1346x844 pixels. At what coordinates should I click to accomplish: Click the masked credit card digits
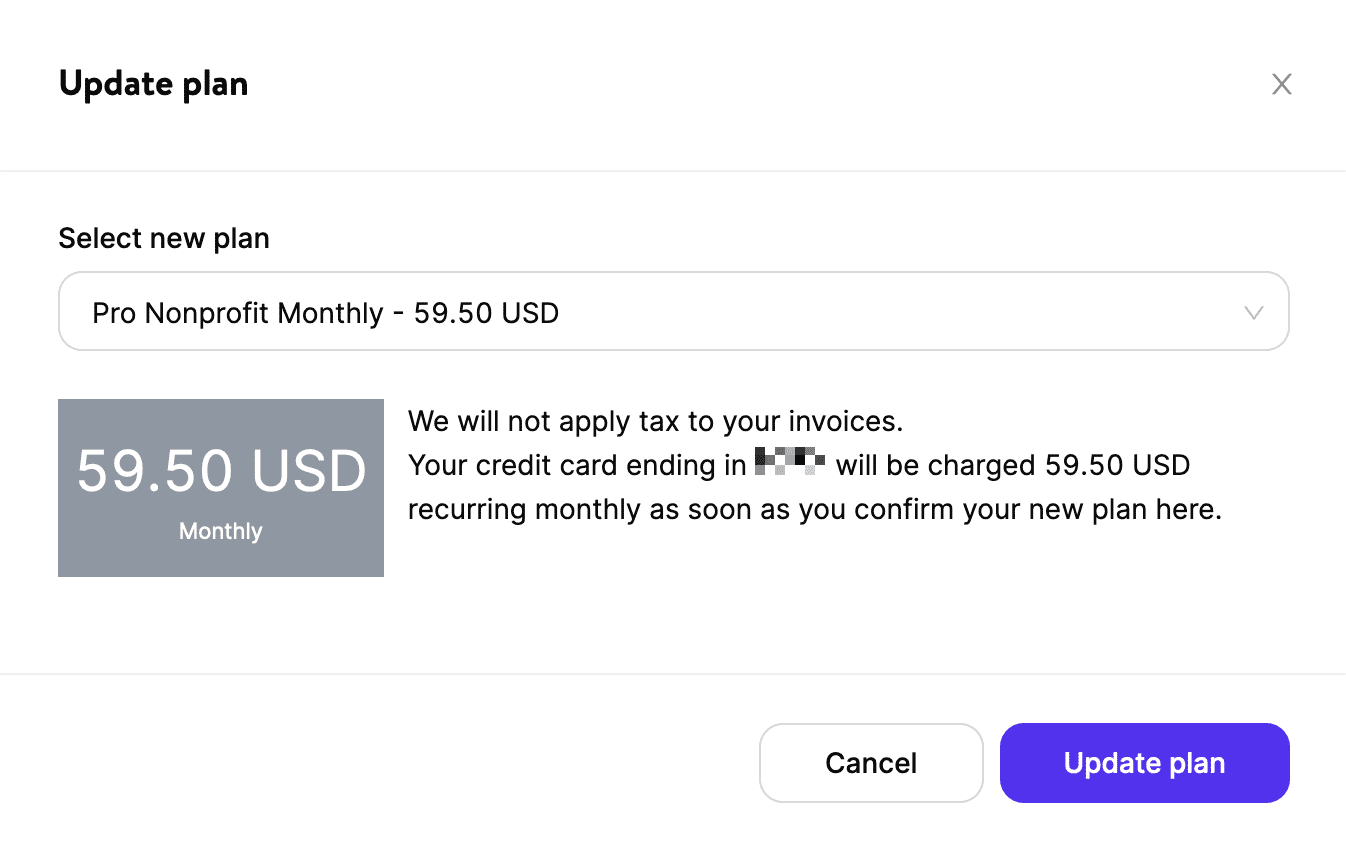(789, 463)
